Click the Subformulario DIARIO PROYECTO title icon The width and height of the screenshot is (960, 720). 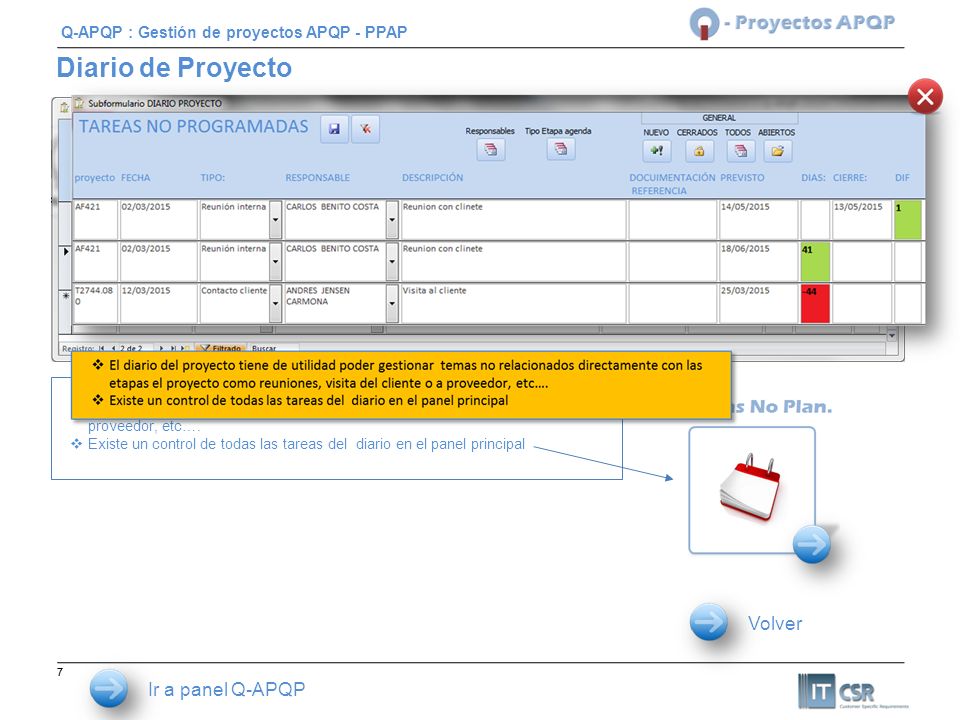point(79,103)
